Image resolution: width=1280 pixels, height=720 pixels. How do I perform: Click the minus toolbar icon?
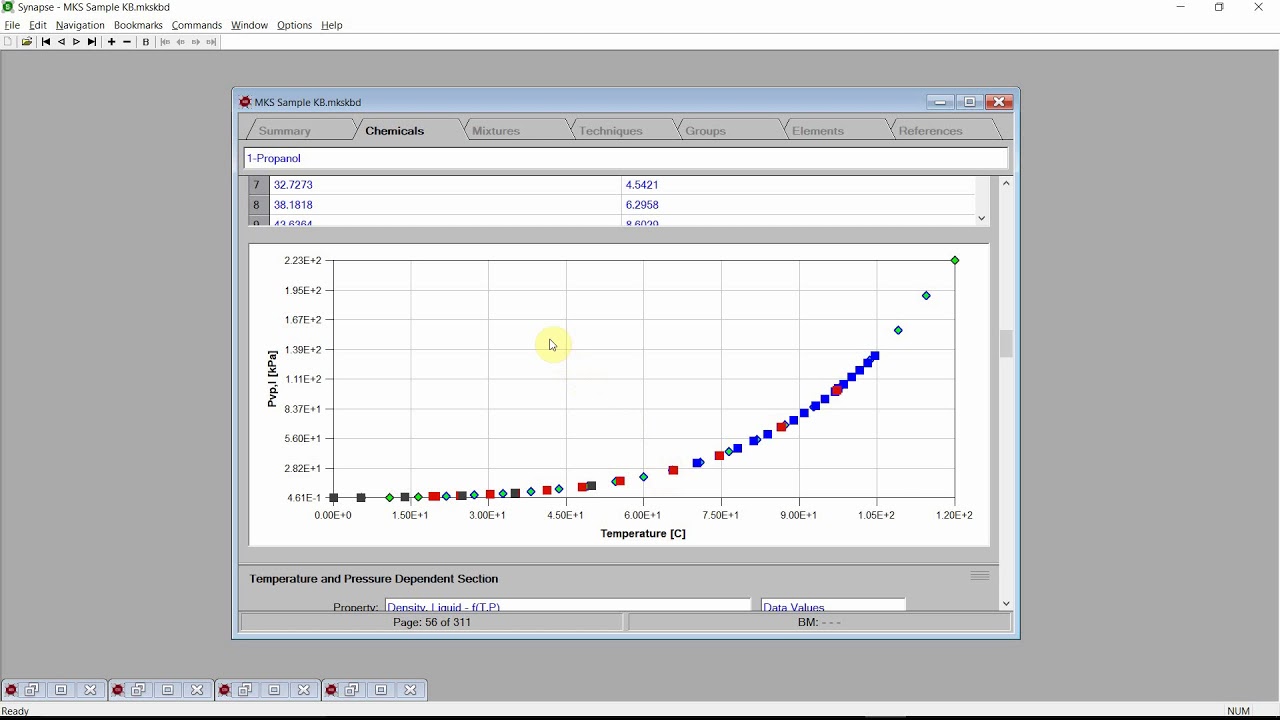pyautogui.click(x=127, y=42)
